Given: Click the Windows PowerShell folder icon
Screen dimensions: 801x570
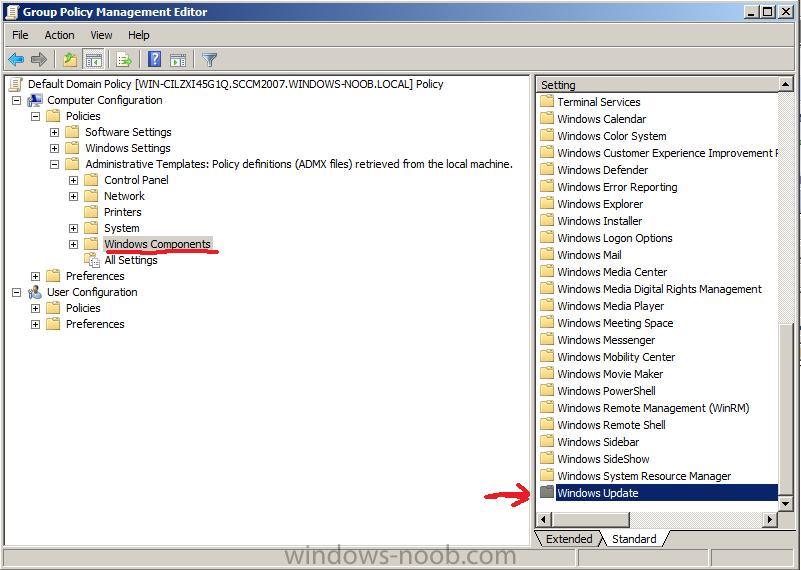Looking at the screenshot, I should click(x=547, y=391).
